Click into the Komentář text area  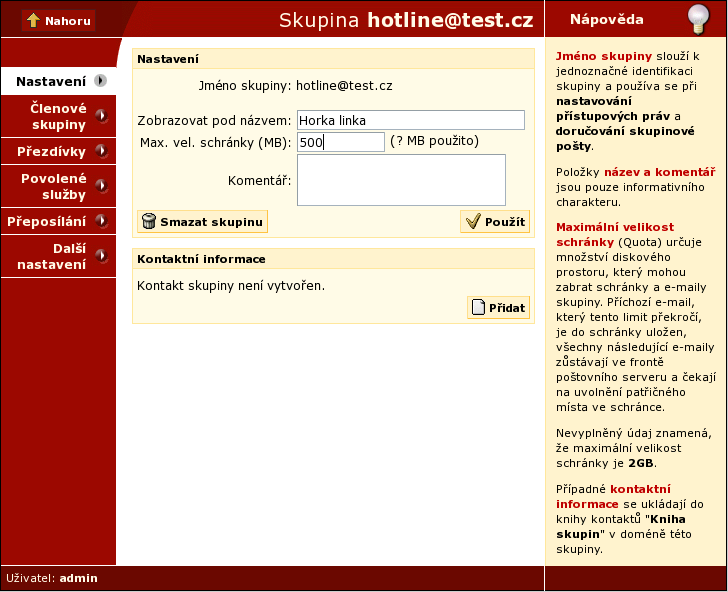tap(401, 180)
